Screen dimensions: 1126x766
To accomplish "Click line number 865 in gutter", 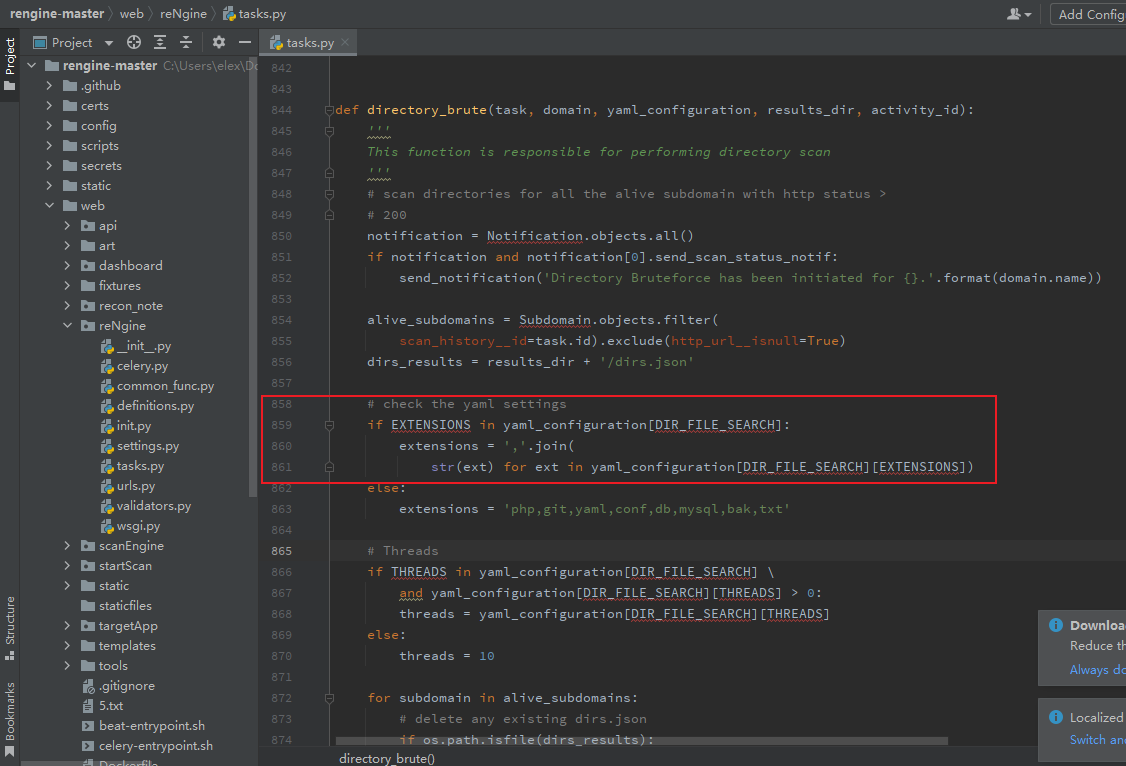I will pyautogui.click(x=282, y=551).
